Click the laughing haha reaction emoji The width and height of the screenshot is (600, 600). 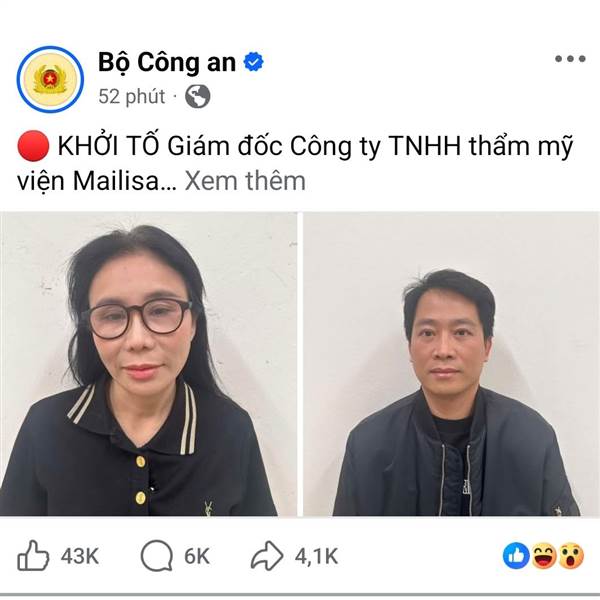(x=544, y=556)
